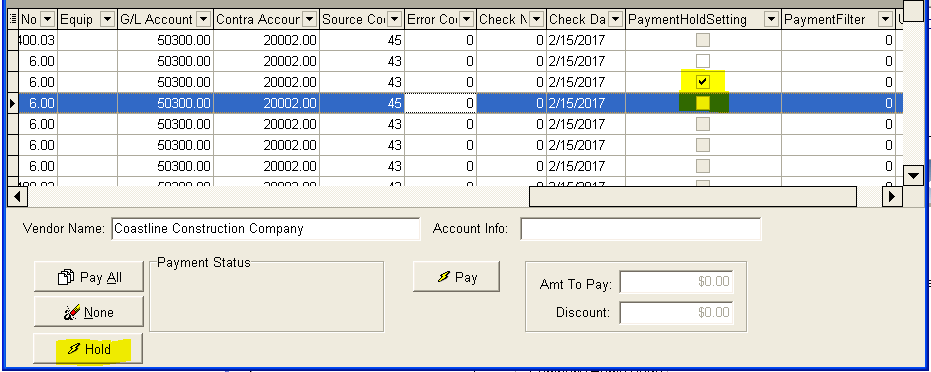Open the PaymentHoldSetting column filter dropdown
931x372 pixels.
coord(771,20)
